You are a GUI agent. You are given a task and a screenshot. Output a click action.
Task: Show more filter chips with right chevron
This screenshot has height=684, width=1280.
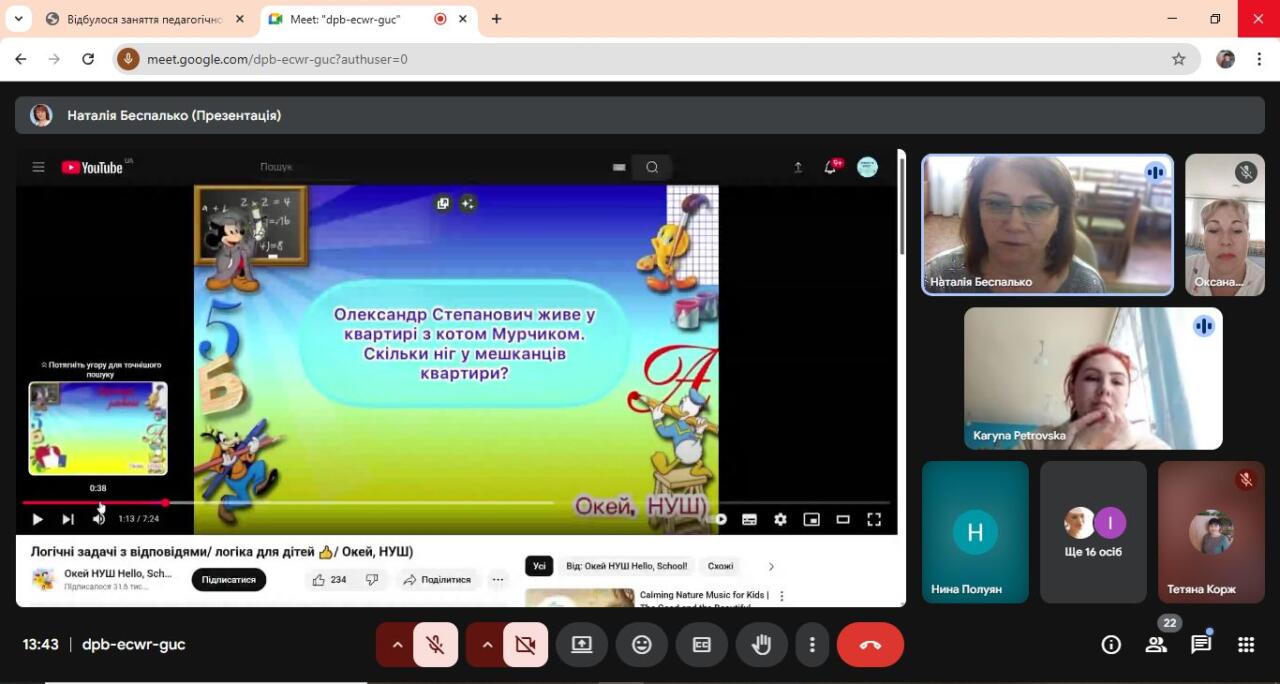click(x=771, y=566)
